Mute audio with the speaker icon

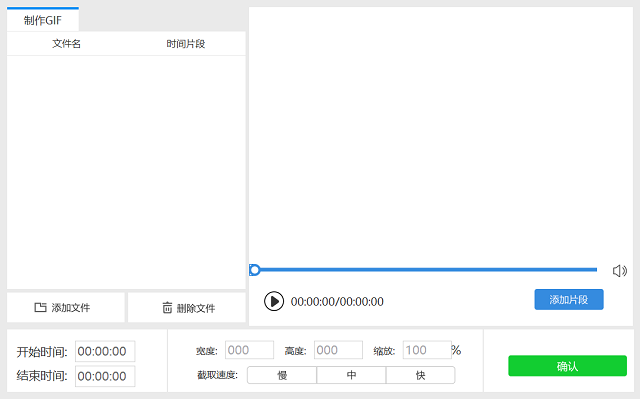coord(620,270)
